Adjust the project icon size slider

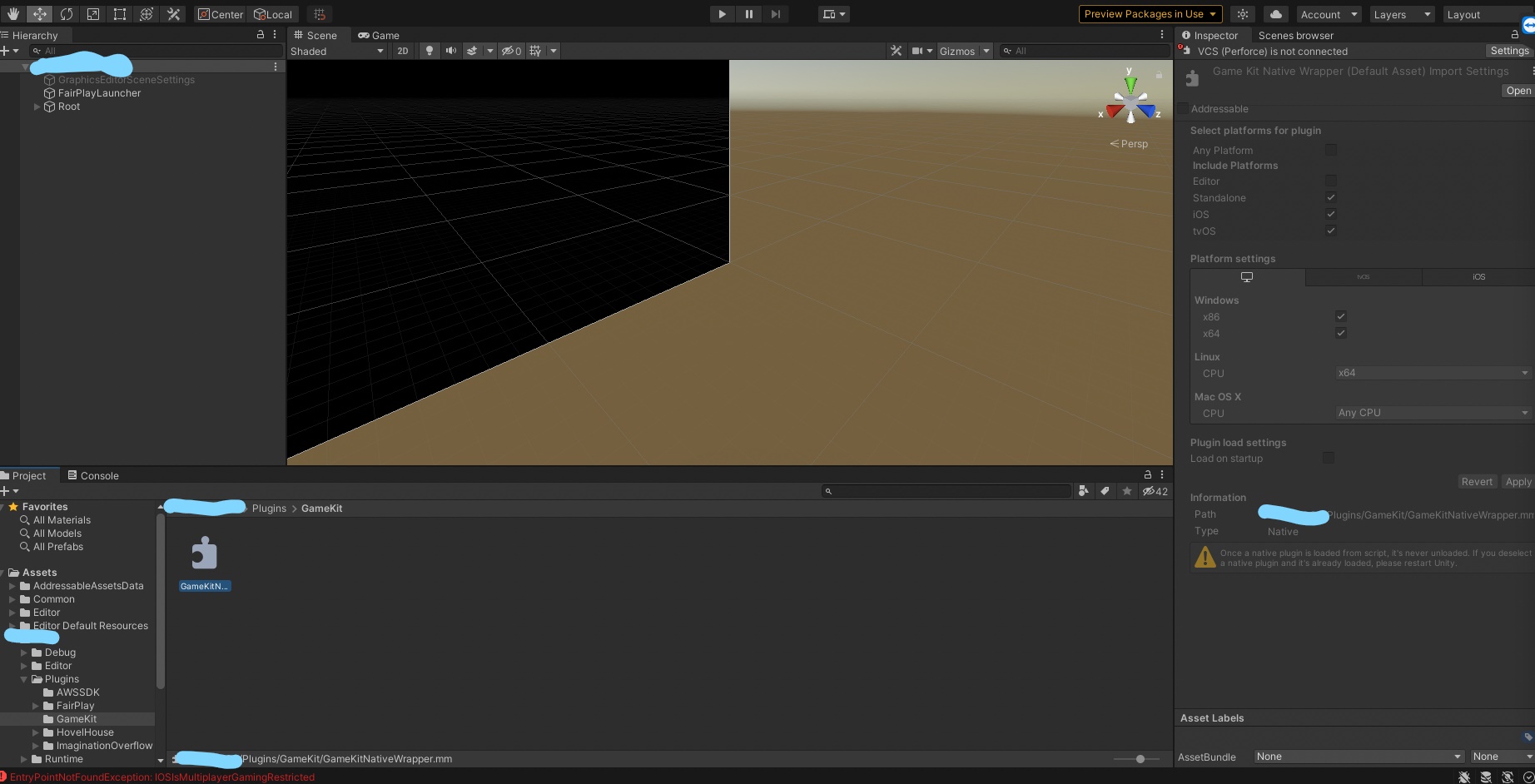[x=1140, y=759]
